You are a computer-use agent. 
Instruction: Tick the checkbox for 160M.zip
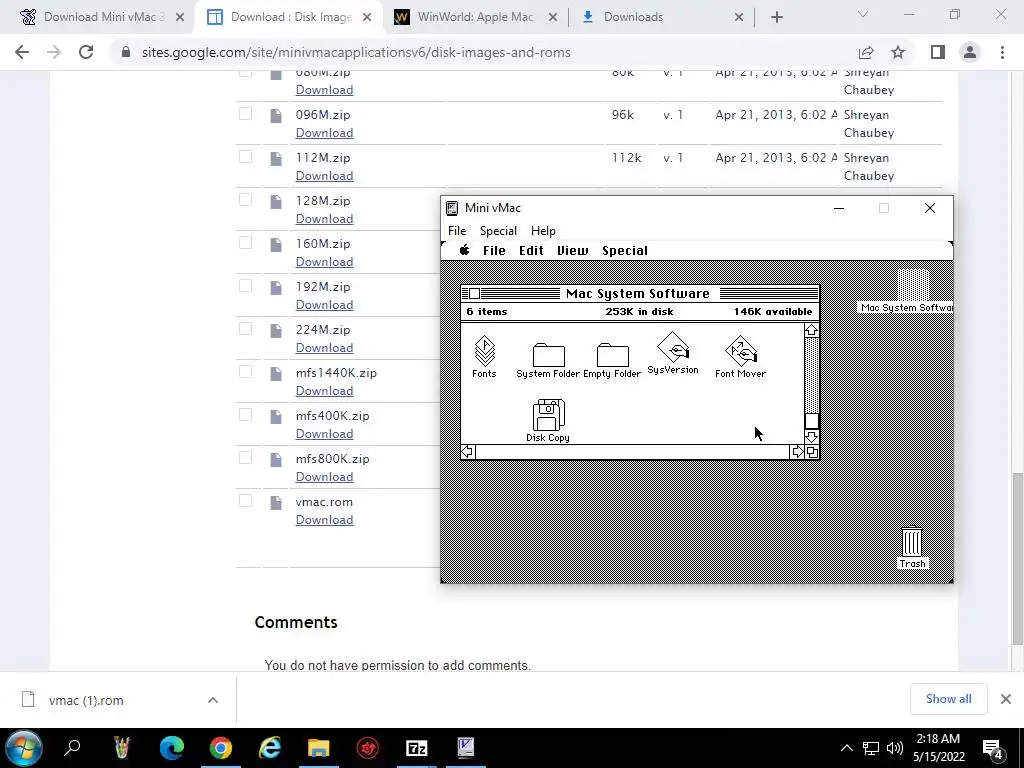click(246, 243)
